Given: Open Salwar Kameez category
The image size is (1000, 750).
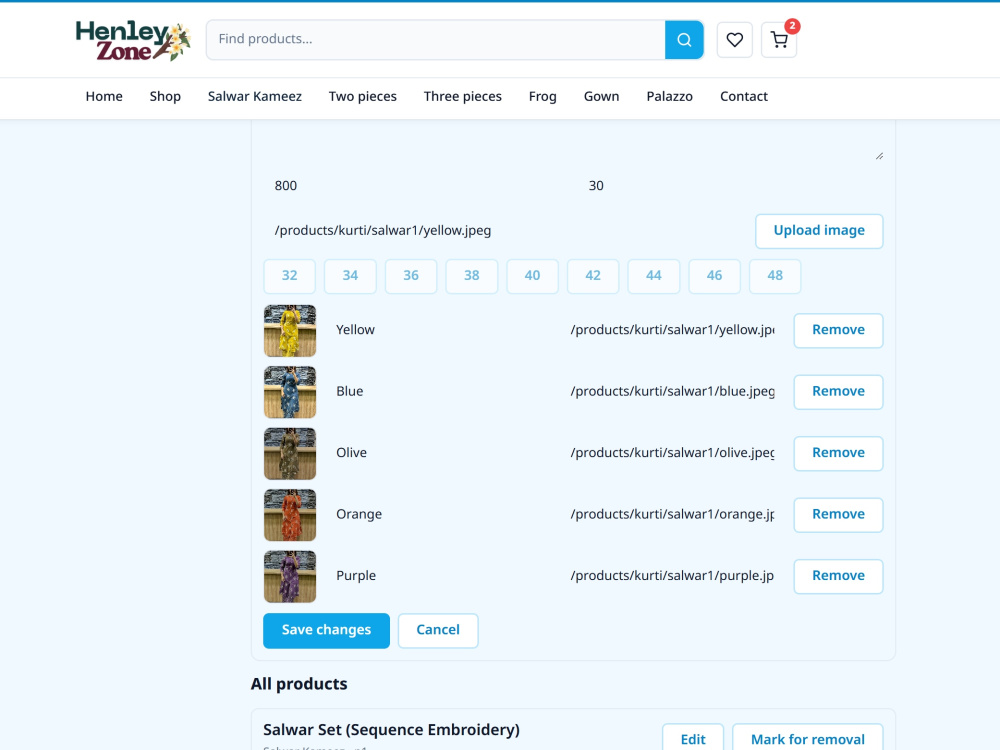Looking at the screenshot, I should point(254,96).
